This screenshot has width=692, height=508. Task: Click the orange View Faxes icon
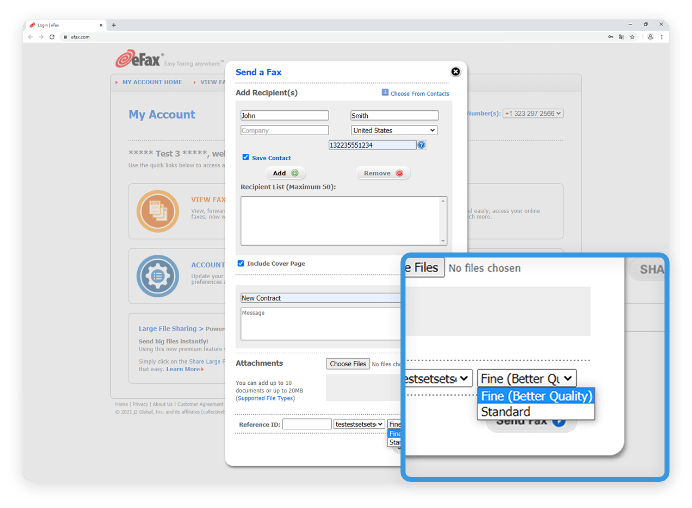[x=156, y=209]
